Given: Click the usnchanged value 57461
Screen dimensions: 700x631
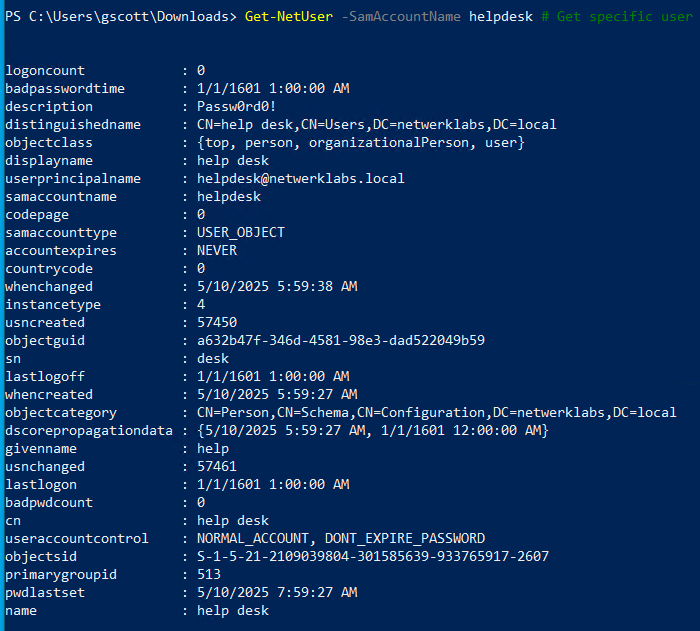Looking at the screenshot, I should click(217, 466).
